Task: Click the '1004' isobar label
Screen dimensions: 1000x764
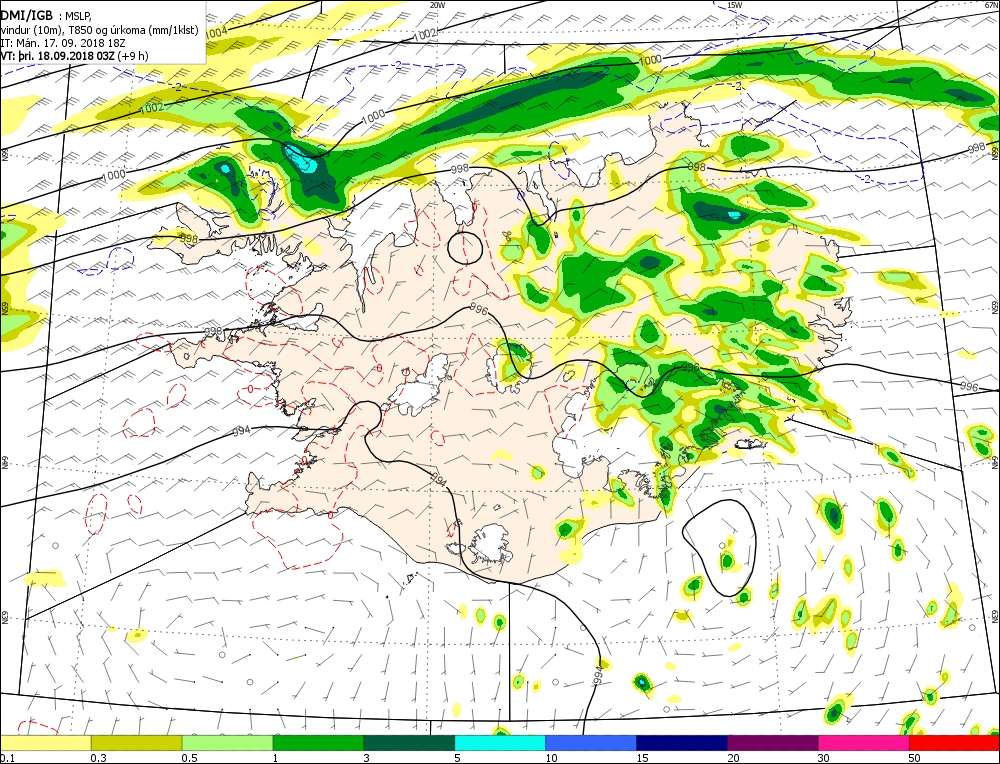Action: tap(216, 32)
